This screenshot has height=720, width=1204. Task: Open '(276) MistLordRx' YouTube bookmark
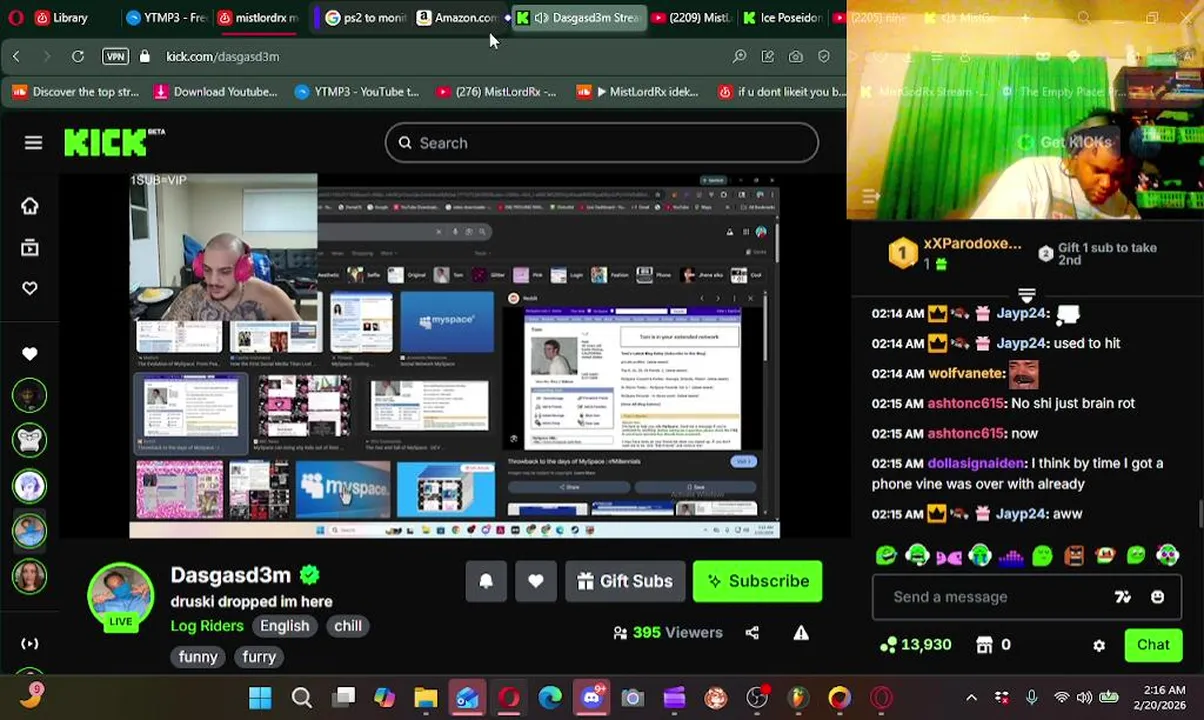tap(496, 92)
